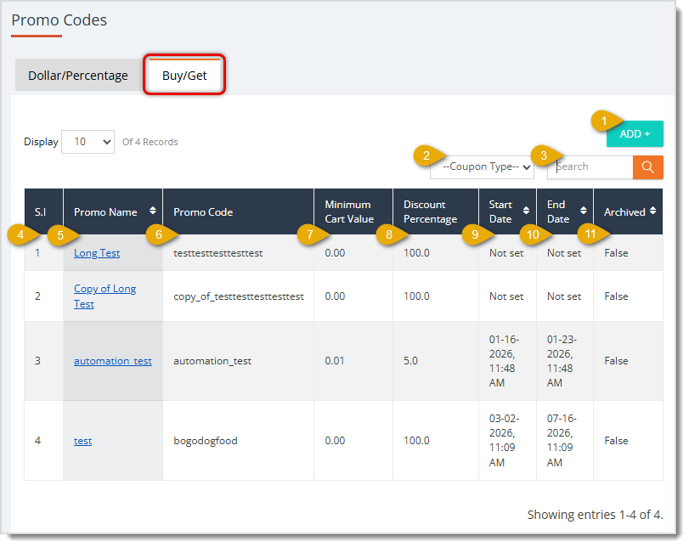Click discount 100.0 in bogodogfood row
The height and width of the screenshot is (547, 689).
pyautogui.click(x=416, y=441)
